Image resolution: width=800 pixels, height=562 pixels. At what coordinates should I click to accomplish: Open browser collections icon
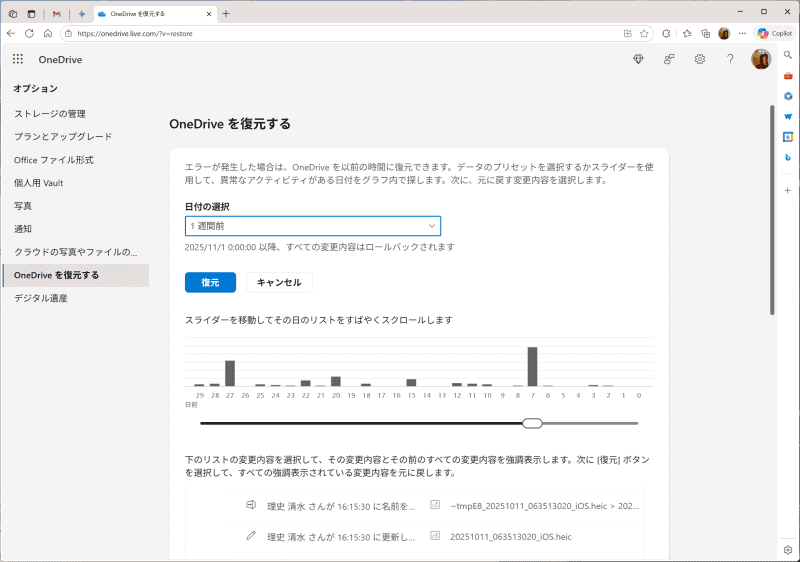pyautogui.click(x=706, y=34)
